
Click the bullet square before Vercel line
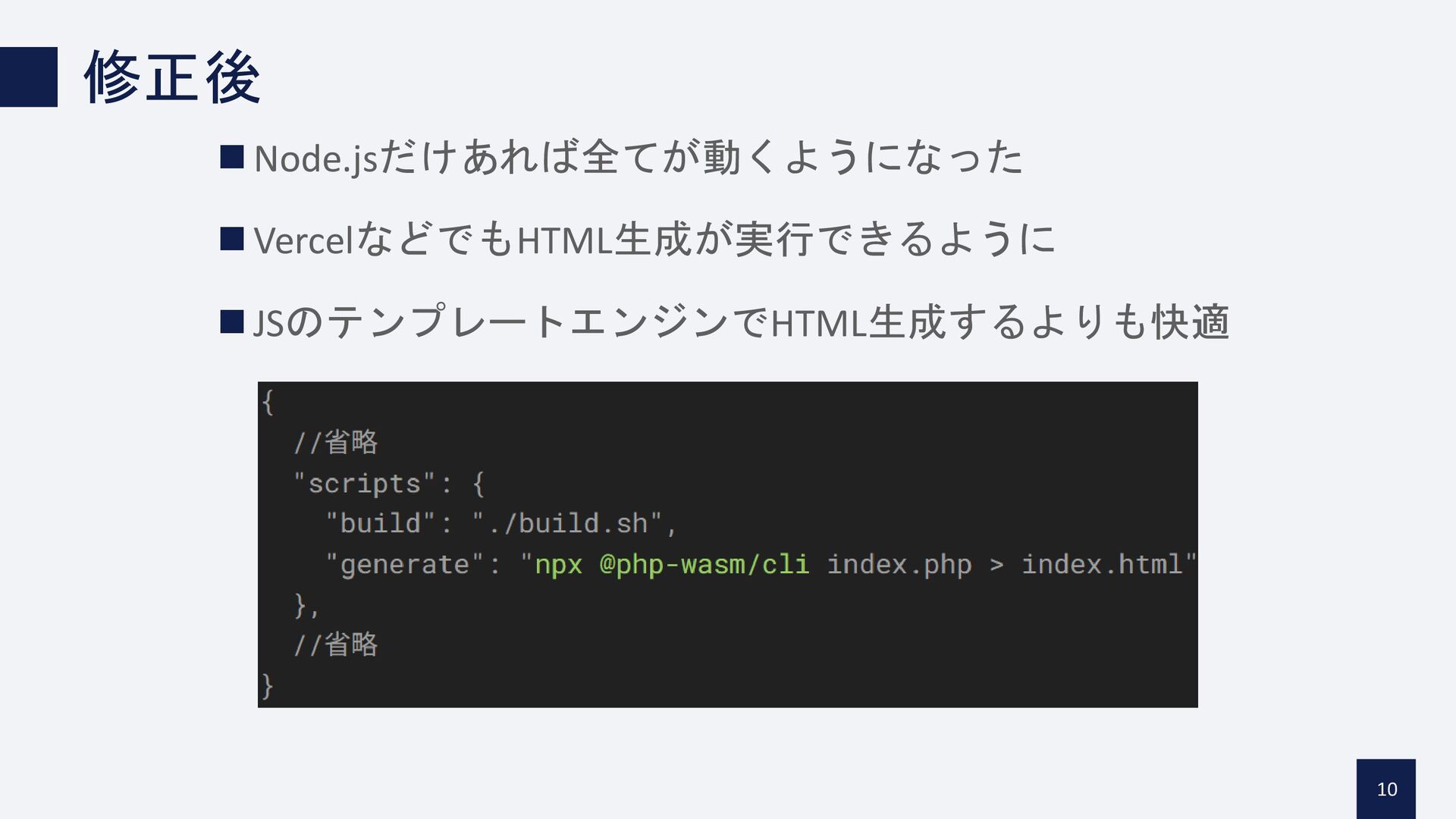(232, 239)
